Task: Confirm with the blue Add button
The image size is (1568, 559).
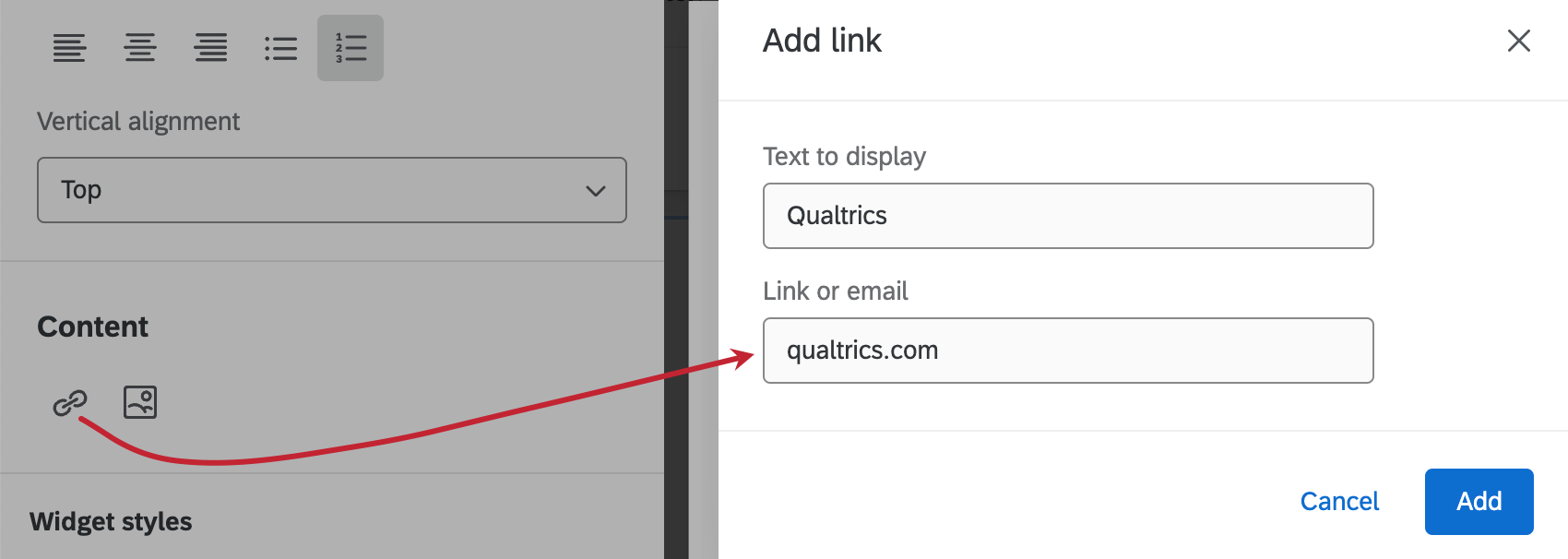Action: 1479,502
